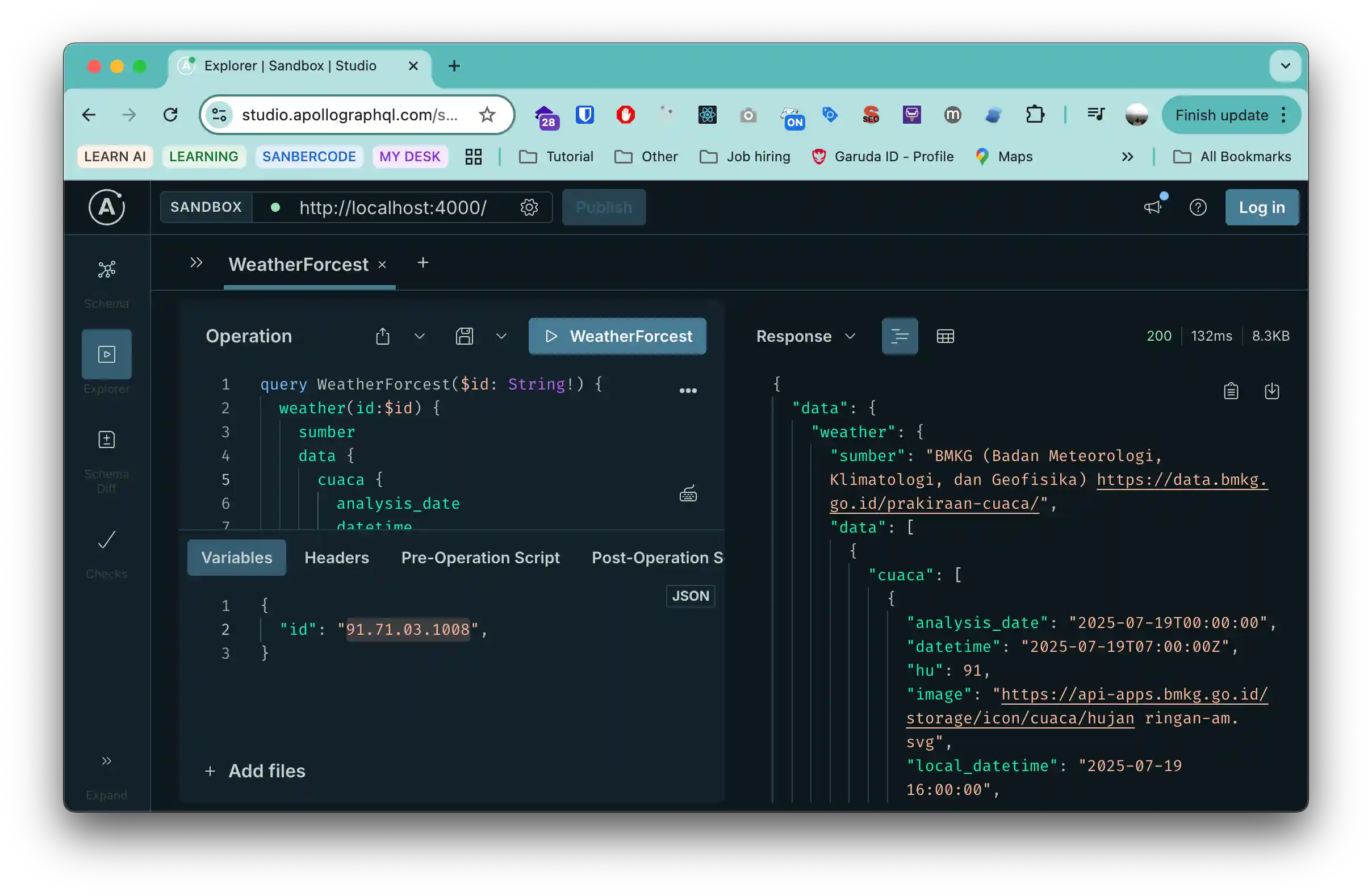The image size is (1372, 896).
Task: Open the Schema panel in the sidebar
Action: [x=106, y=269]
